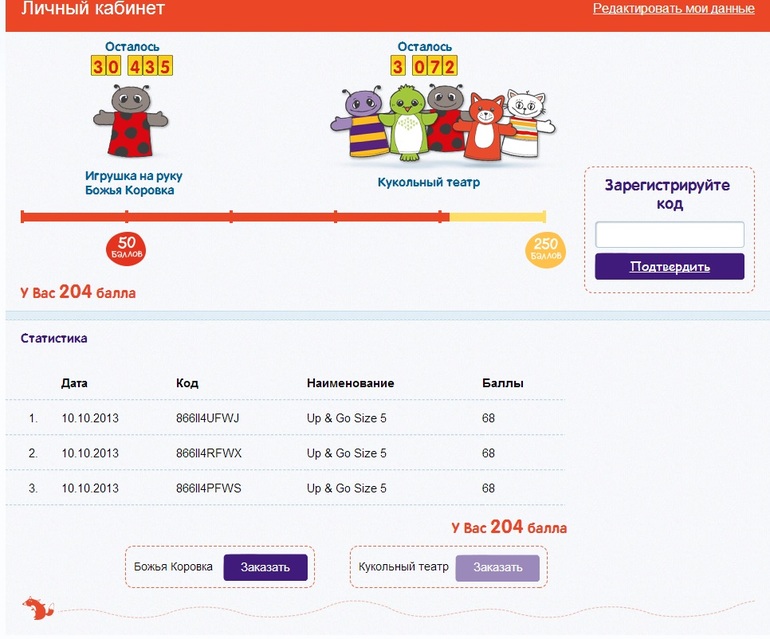Viewport: 770px width, 639px height.
Task: Open the Редактировать мои данные link
Action: tap(673, 9)
